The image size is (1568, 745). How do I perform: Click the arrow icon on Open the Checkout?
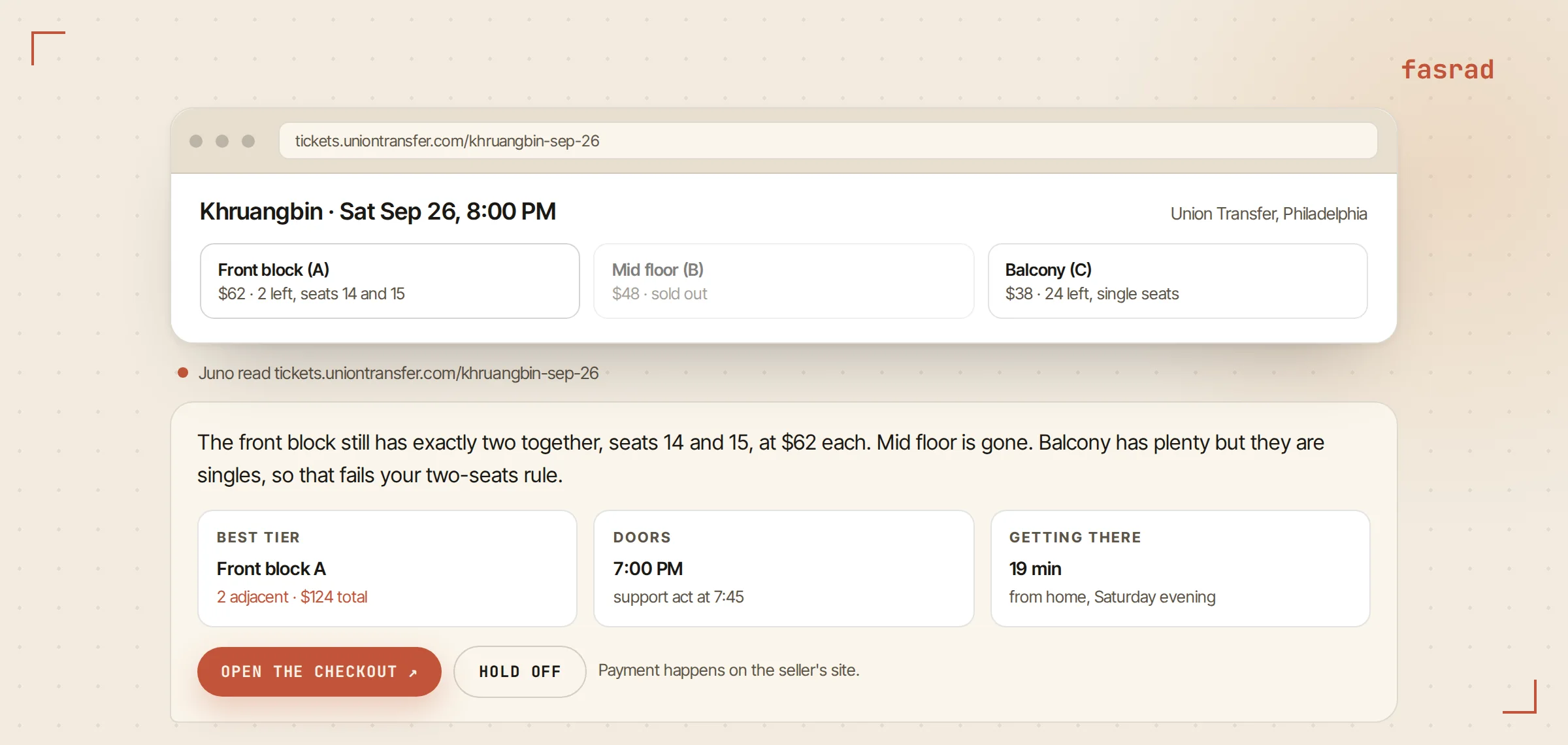tap(413, 672)
